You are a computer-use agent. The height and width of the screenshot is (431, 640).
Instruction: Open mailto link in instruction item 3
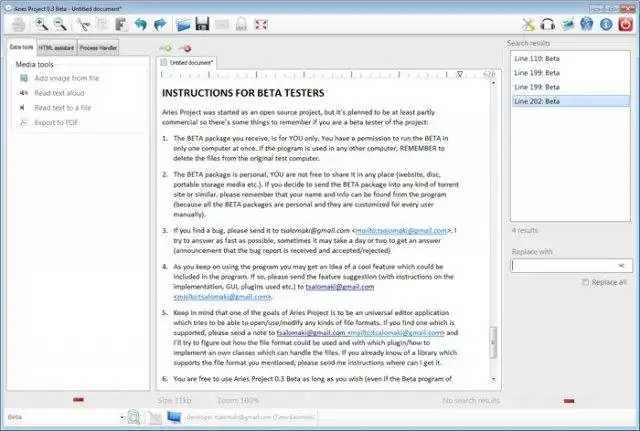coord(401,231)
